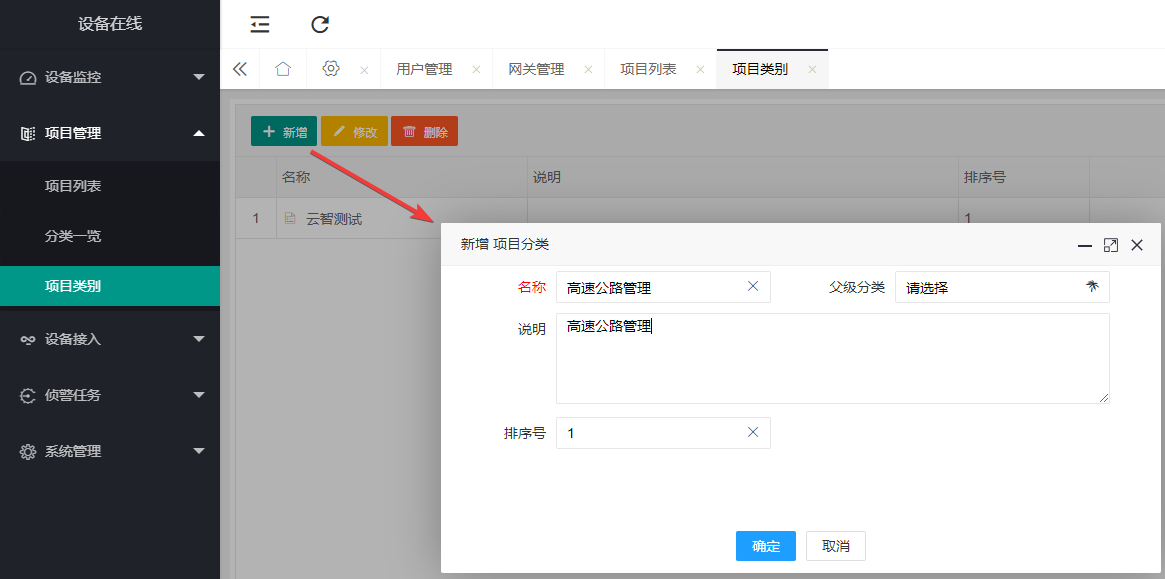
Task: Open the home tab icon
Action: [x=282, y=69]
